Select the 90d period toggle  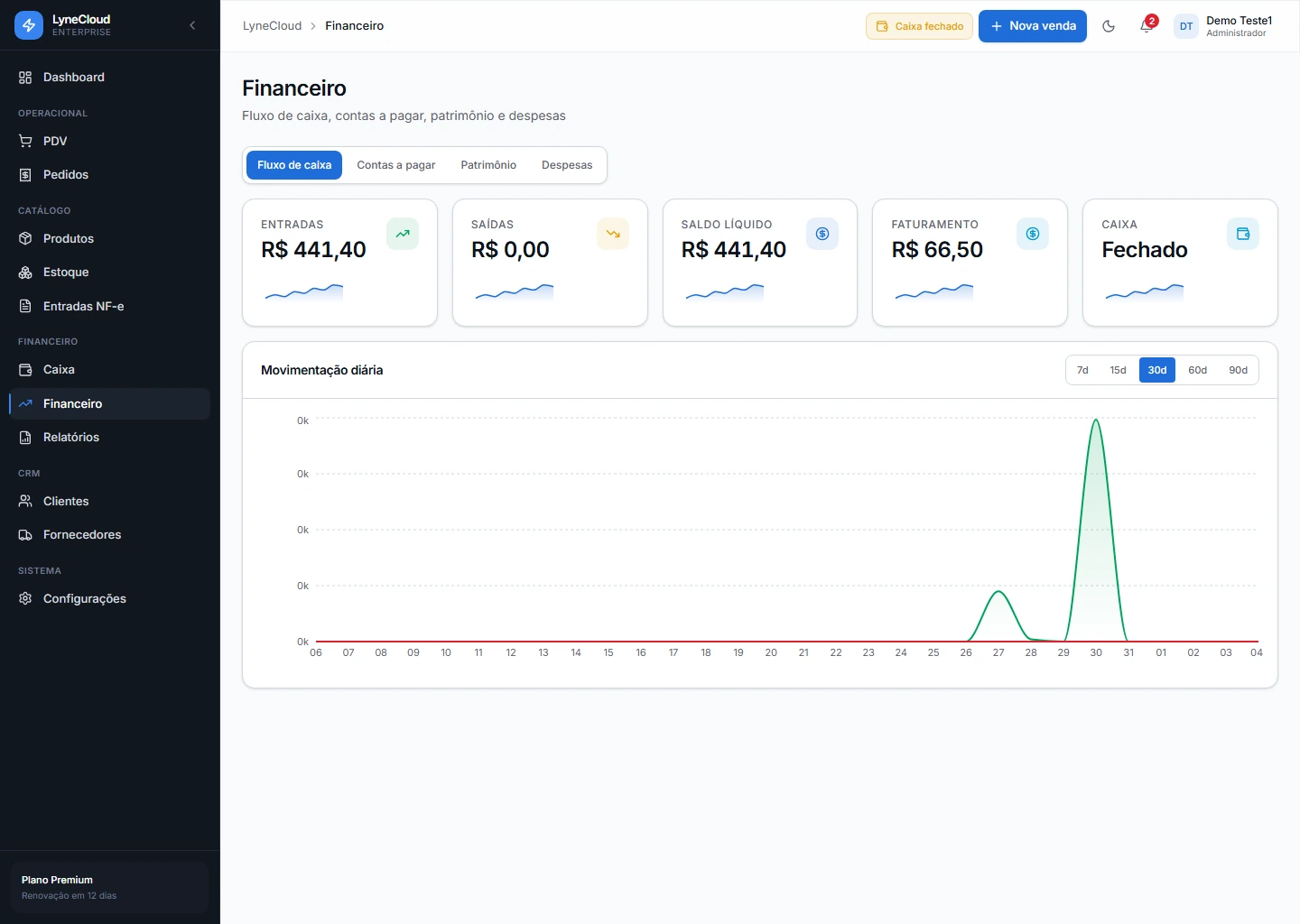1238,370
